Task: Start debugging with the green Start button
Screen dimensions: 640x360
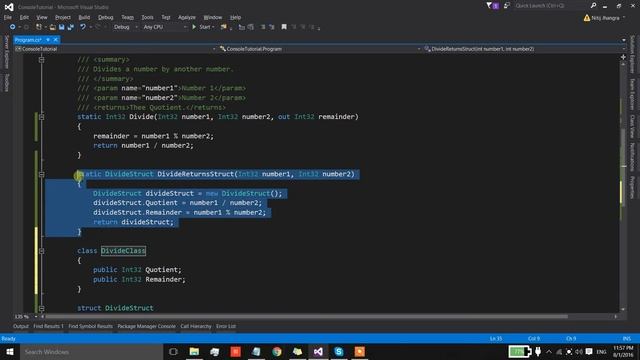Action: 202,27
